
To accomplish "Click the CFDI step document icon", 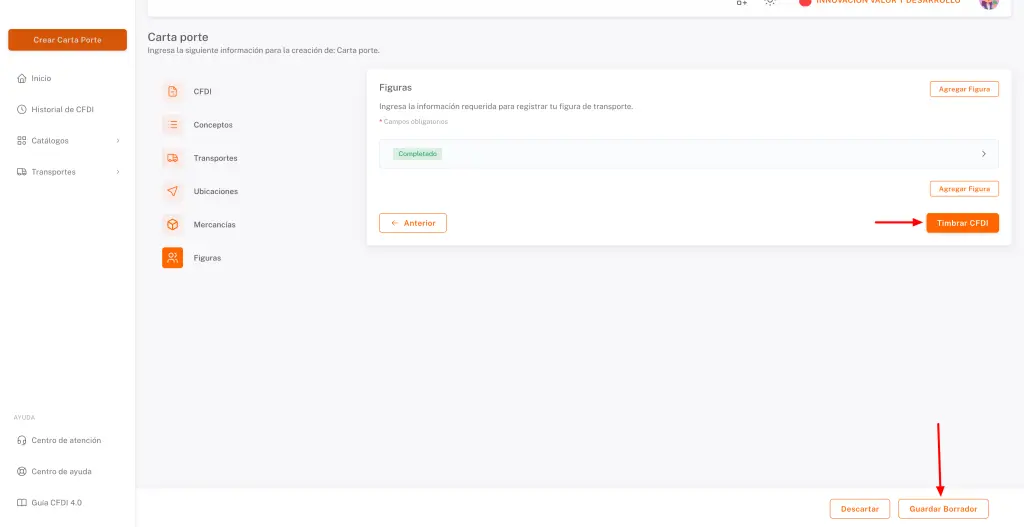I will [x=172, y=92].
